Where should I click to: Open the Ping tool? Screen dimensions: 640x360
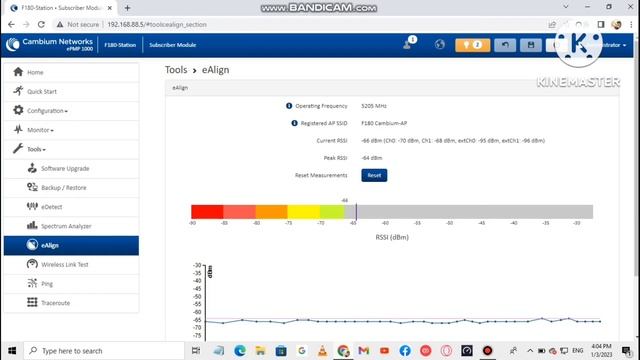pyautogui.click(x=71, y=284)
